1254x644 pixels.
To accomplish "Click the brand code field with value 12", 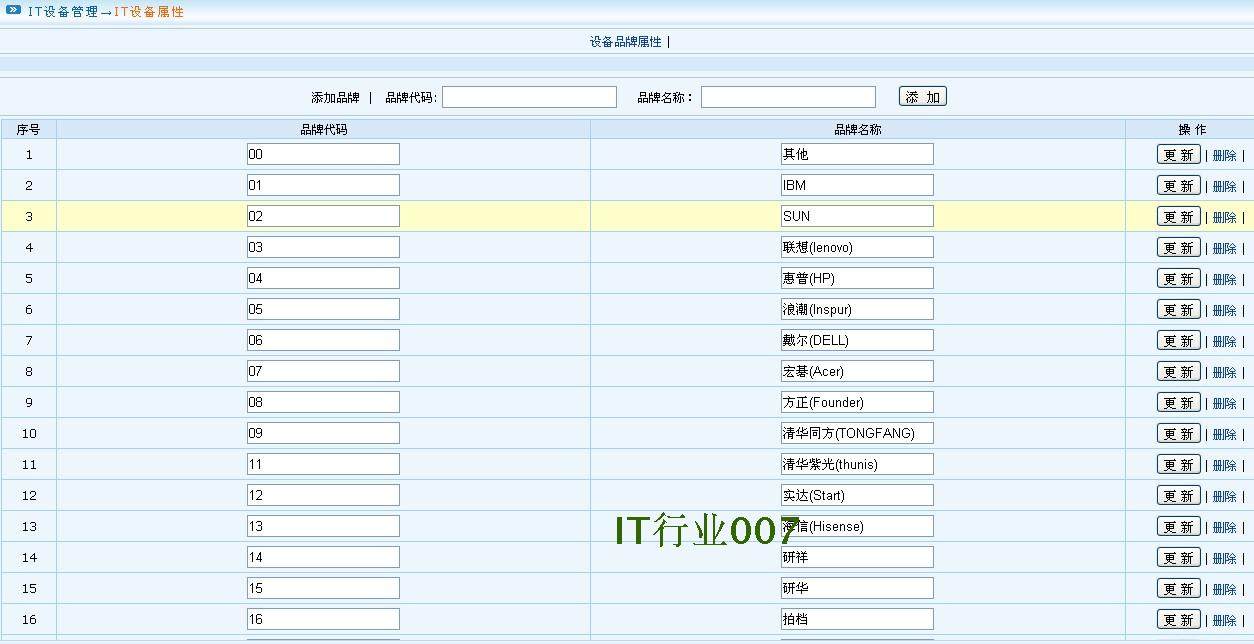I will coord(323,495).
